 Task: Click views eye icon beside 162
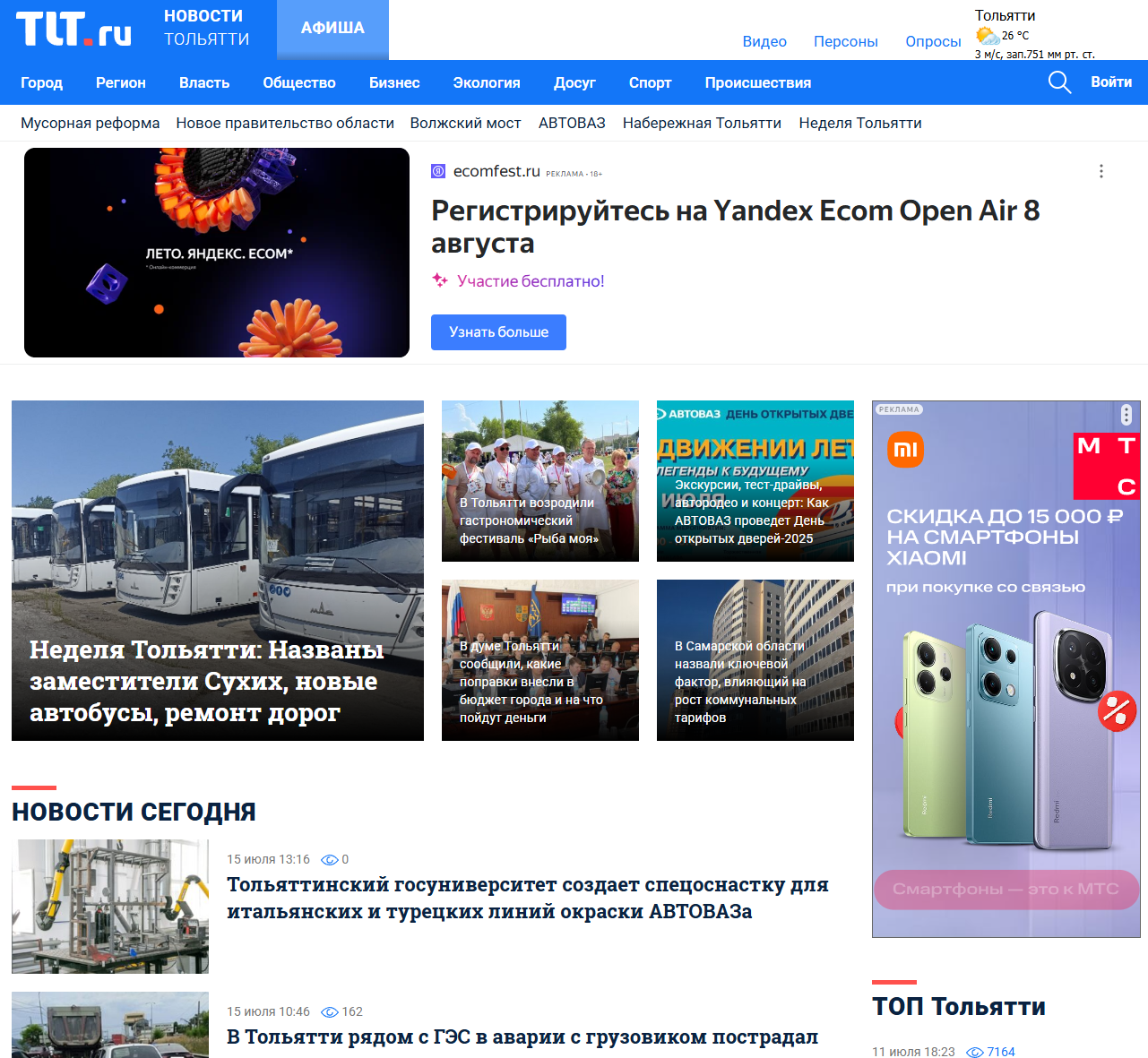click(329, 1012)
